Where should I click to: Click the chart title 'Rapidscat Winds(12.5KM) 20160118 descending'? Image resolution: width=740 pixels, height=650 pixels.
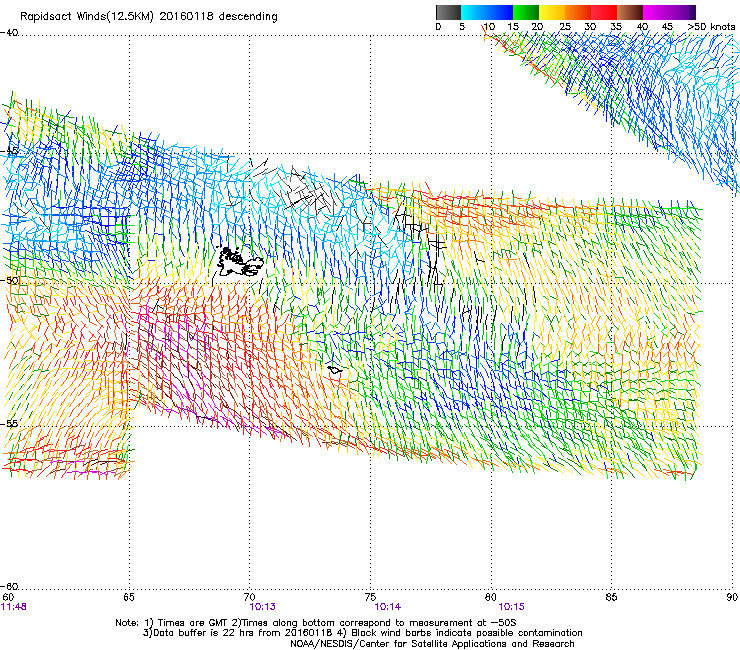149,17
